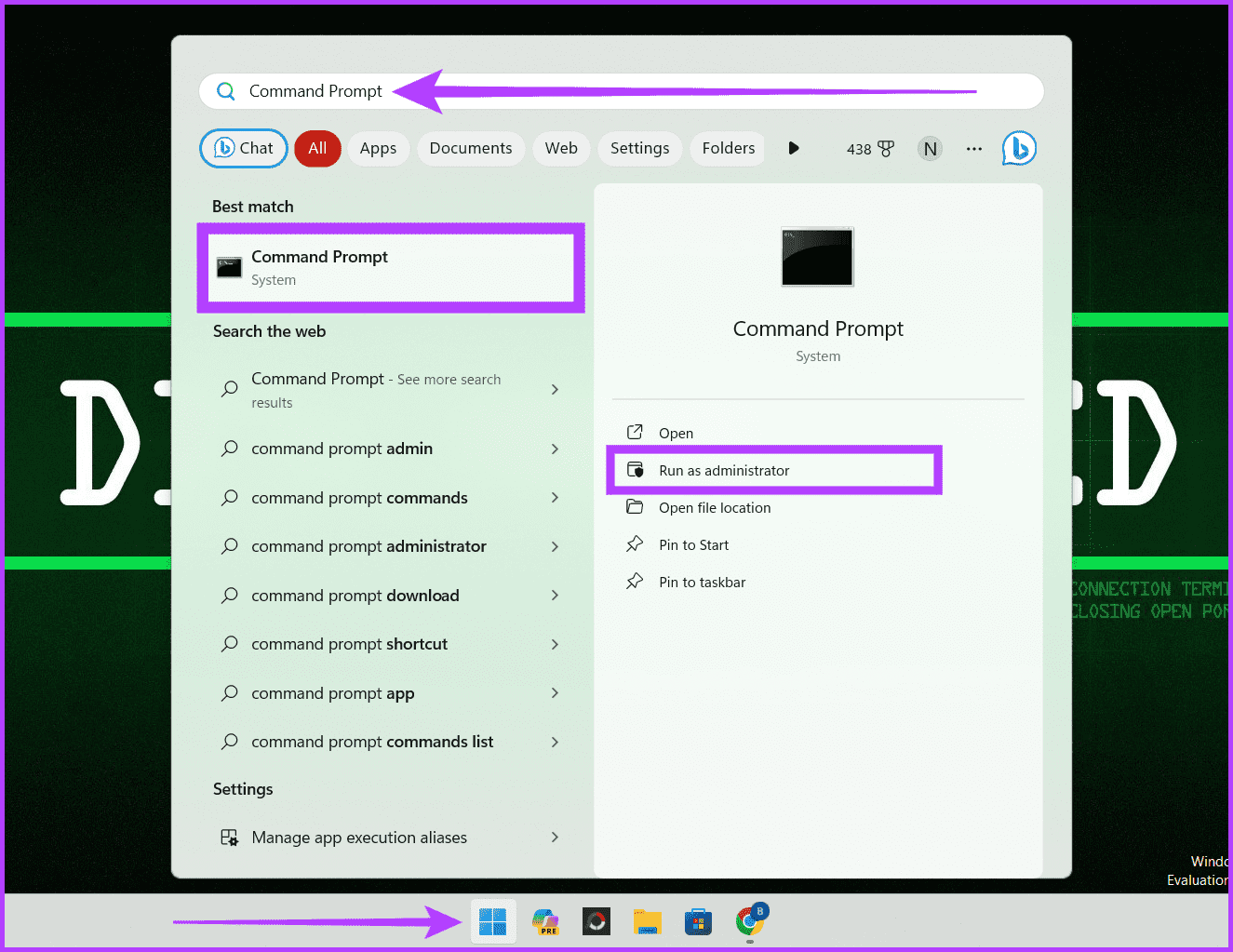Click the rewards trophy with 438 points
This screenshot has height=952, width=1233.
click(x=870, y=149)
